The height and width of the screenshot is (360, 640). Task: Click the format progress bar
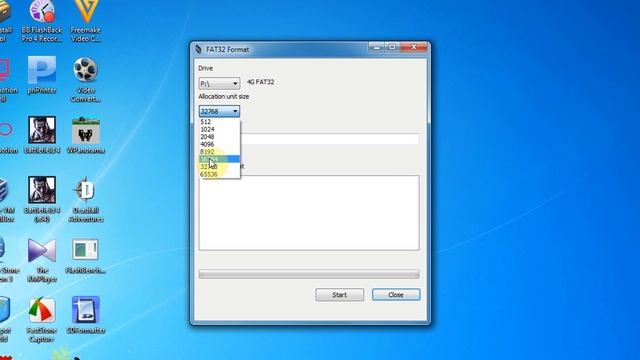309,274
